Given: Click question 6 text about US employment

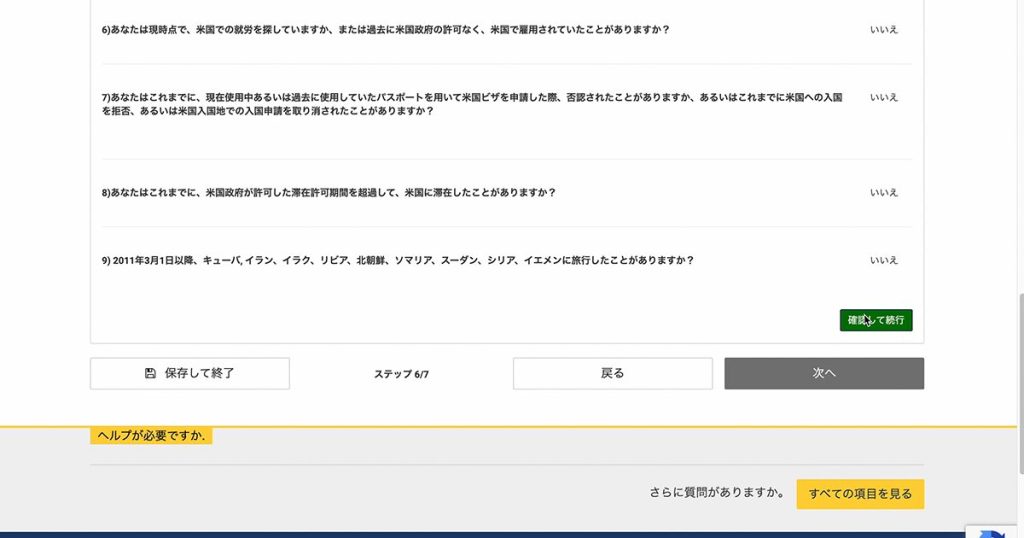Looking at the screenshot, I should click(385, 30).
